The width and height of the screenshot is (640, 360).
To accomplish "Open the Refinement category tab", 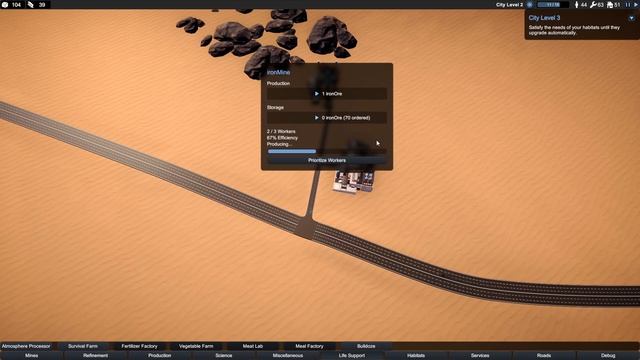I will [x=96, y=356].
